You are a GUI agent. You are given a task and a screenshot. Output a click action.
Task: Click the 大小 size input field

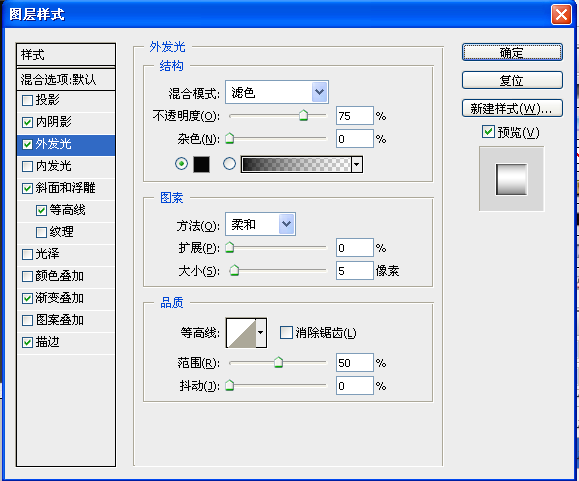354,271
